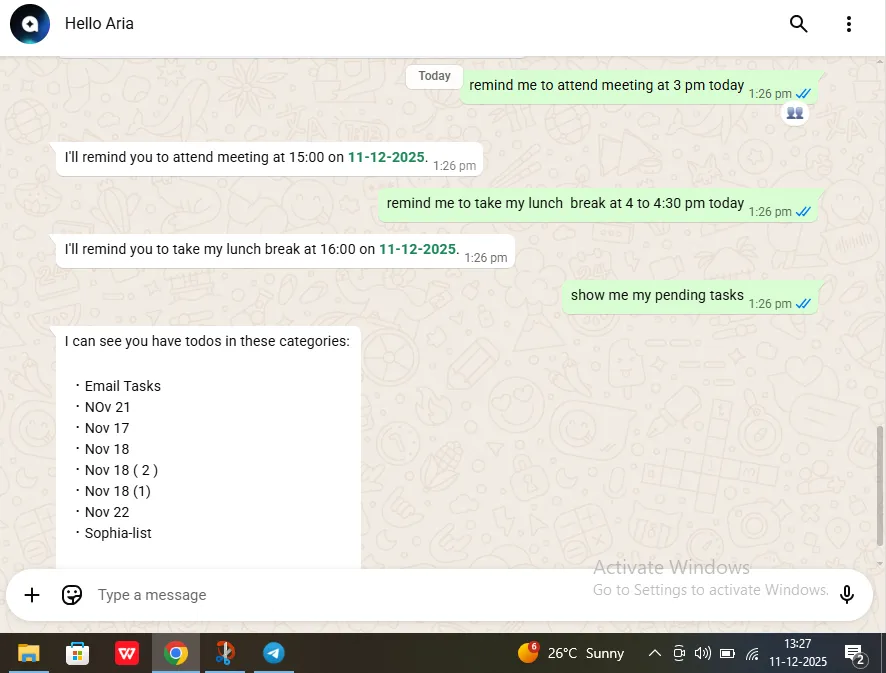Open the date link in the 16:00 lunch reminder
Viewport: 886px width, 673px height.
(x=417, y=249)
